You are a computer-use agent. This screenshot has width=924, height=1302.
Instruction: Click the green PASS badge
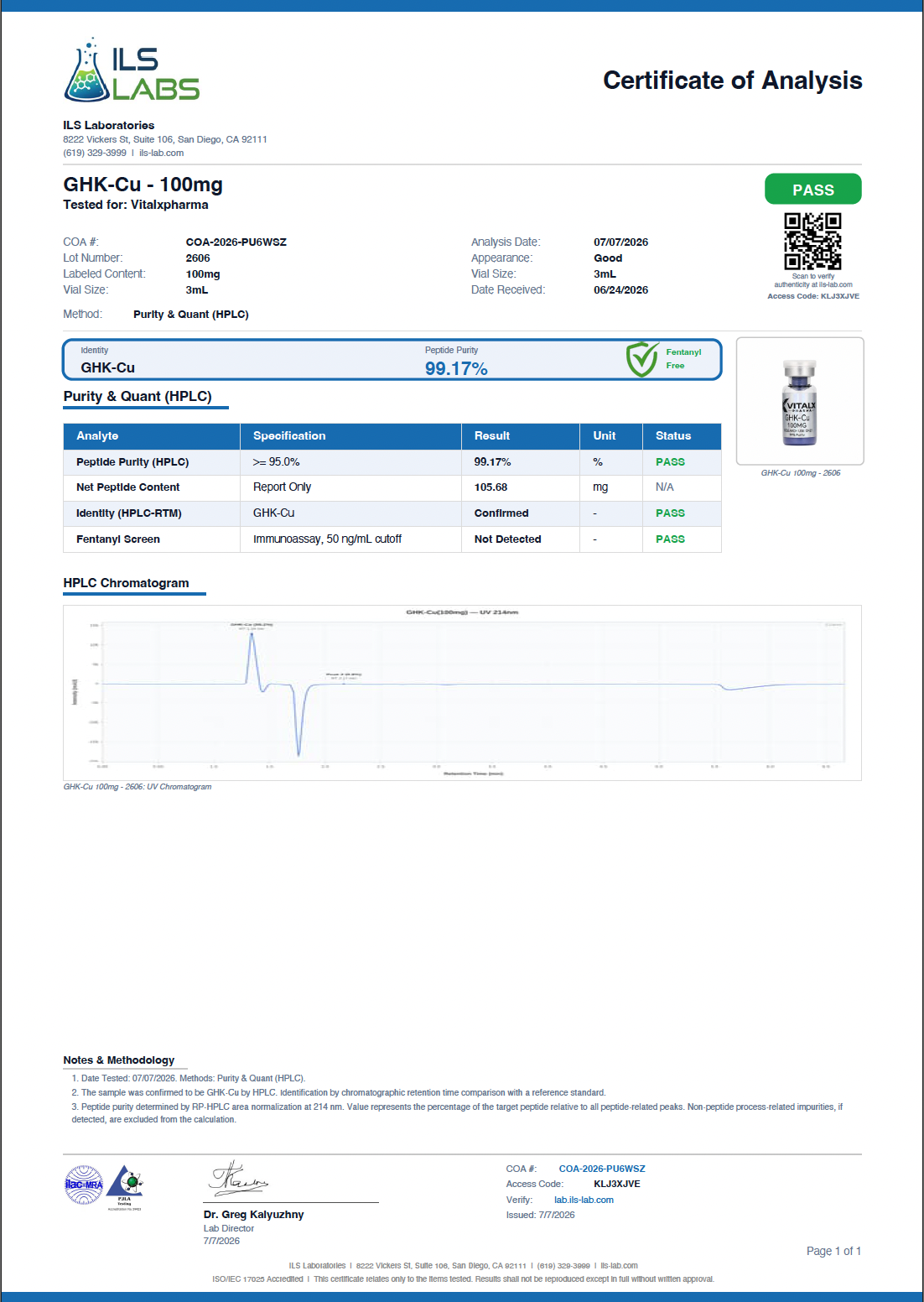point(813,190)
